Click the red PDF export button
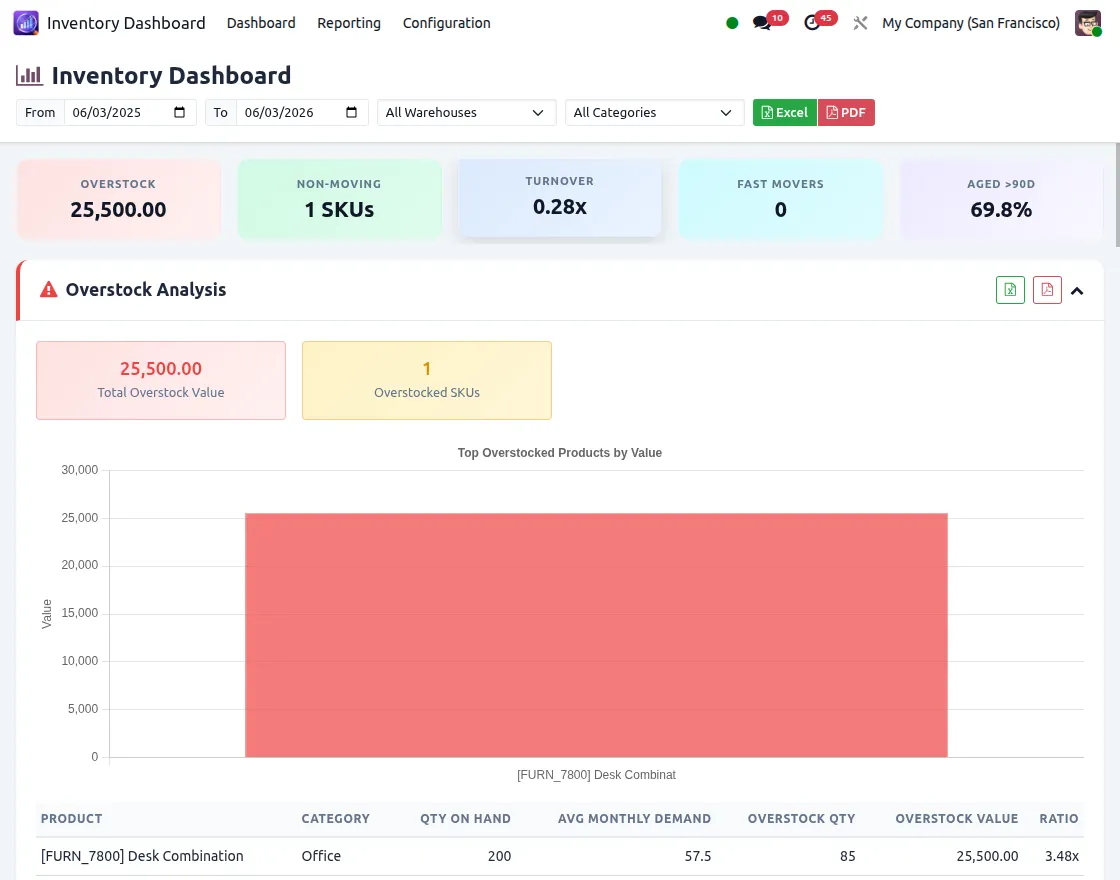 [x=846, y=112]
